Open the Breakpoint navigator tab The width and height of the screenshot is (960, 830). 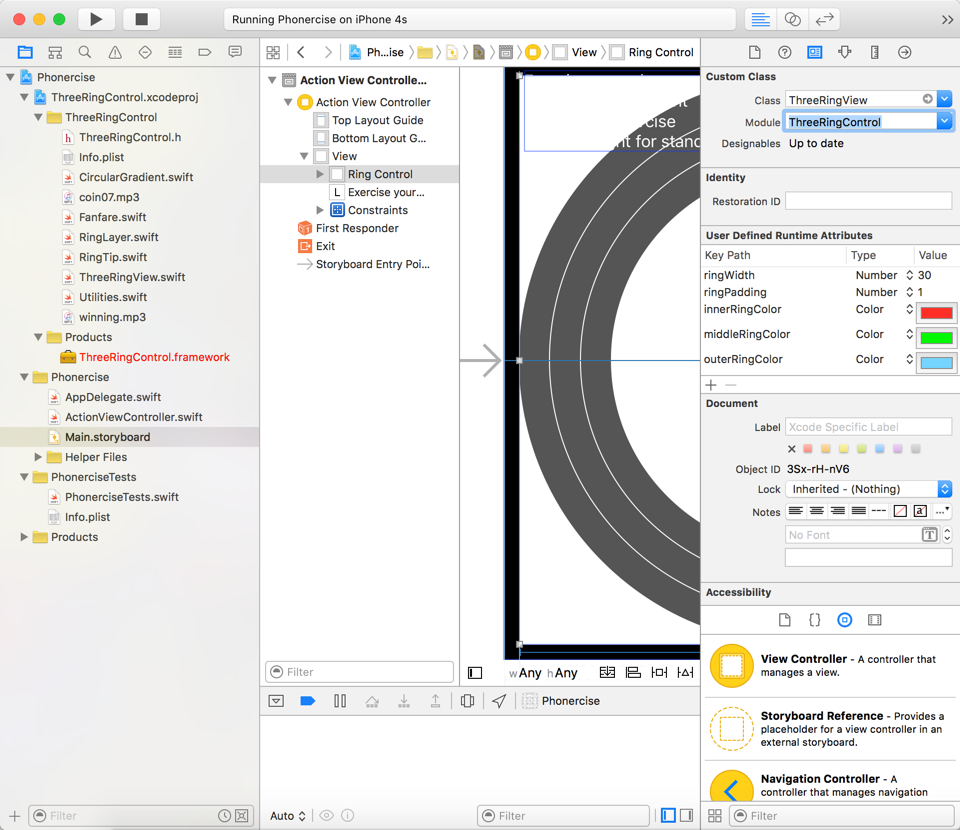(205, 52)
